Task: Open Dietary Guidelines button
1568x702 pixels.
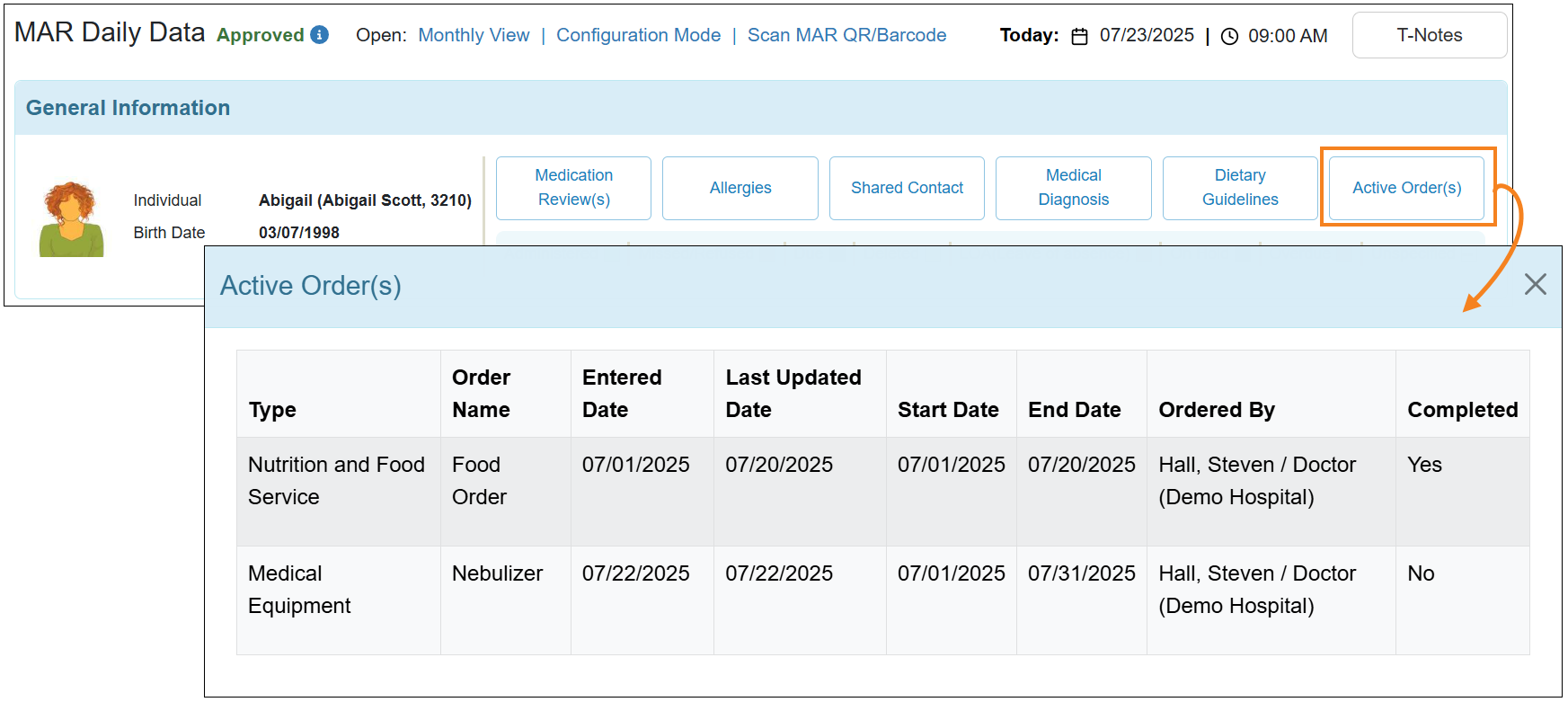Action: click(x=1240, y=188)
